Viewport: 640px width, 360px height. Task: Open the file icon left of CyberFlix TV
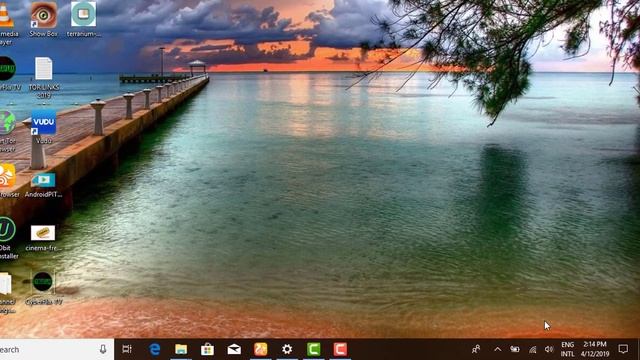tap(7, 294)
